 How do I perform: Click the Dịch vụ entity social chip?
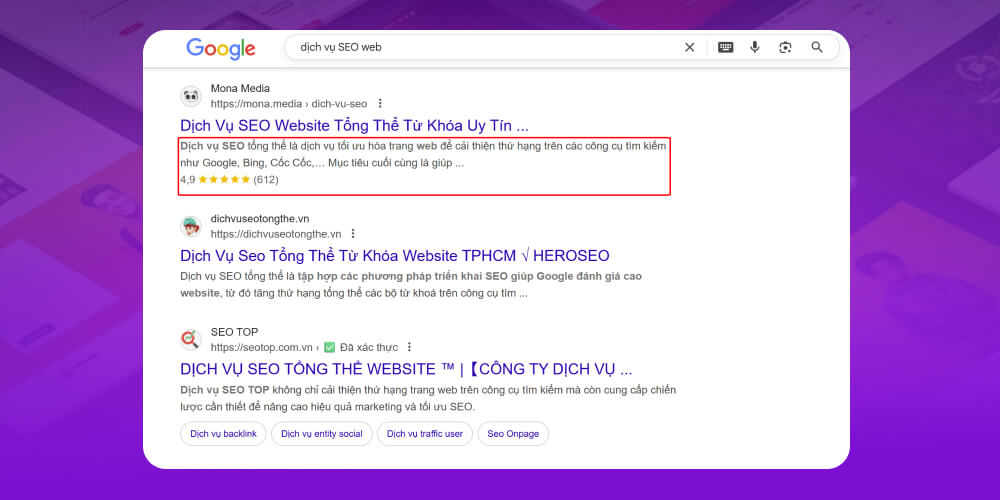(321, 434)
